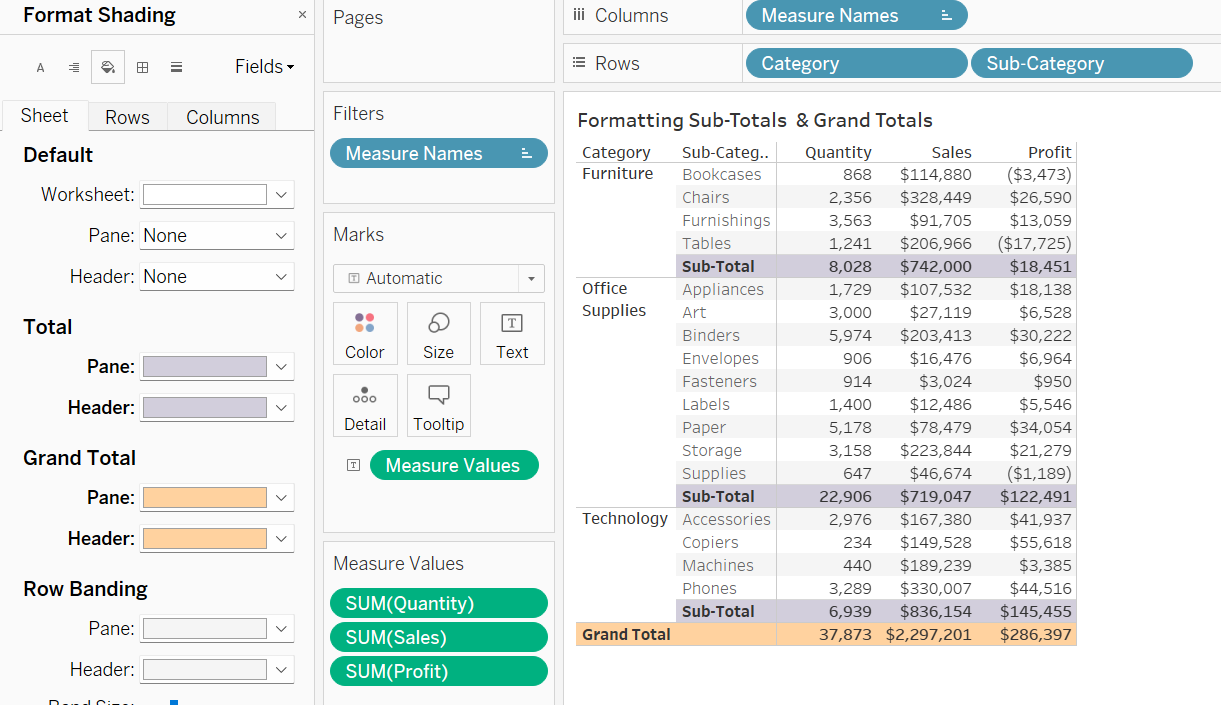Select the Sub-Category pill on Rows
The height and width of the screenshot is (705, 1221).
tap(1081, 63)
